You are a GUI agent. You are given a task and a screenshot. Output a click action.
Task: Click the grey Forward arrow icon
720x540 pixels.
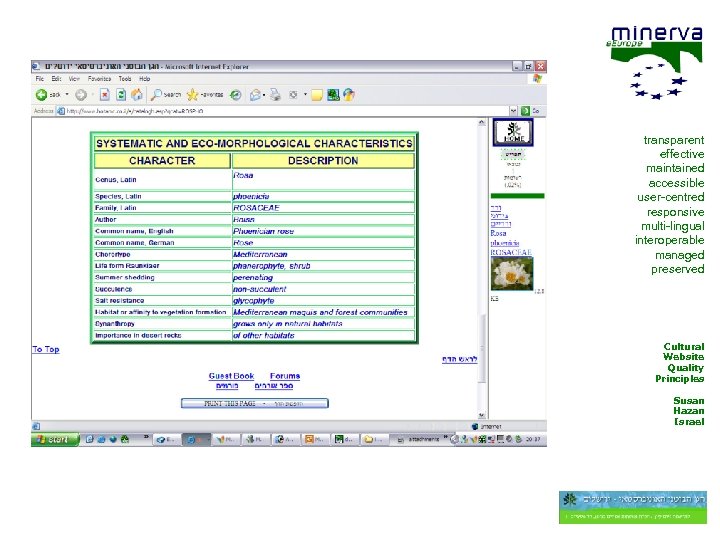[x=81, y=95]
